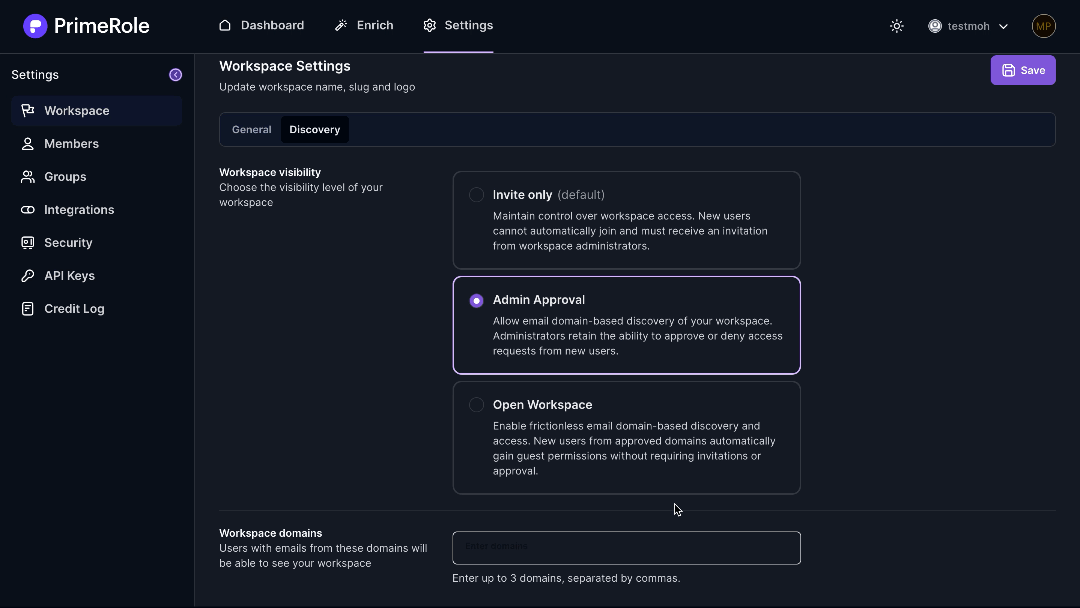Click the Groups people icon
This screenshot has height=608, width=1080.
pyautogui.click(x=28, y=177)
